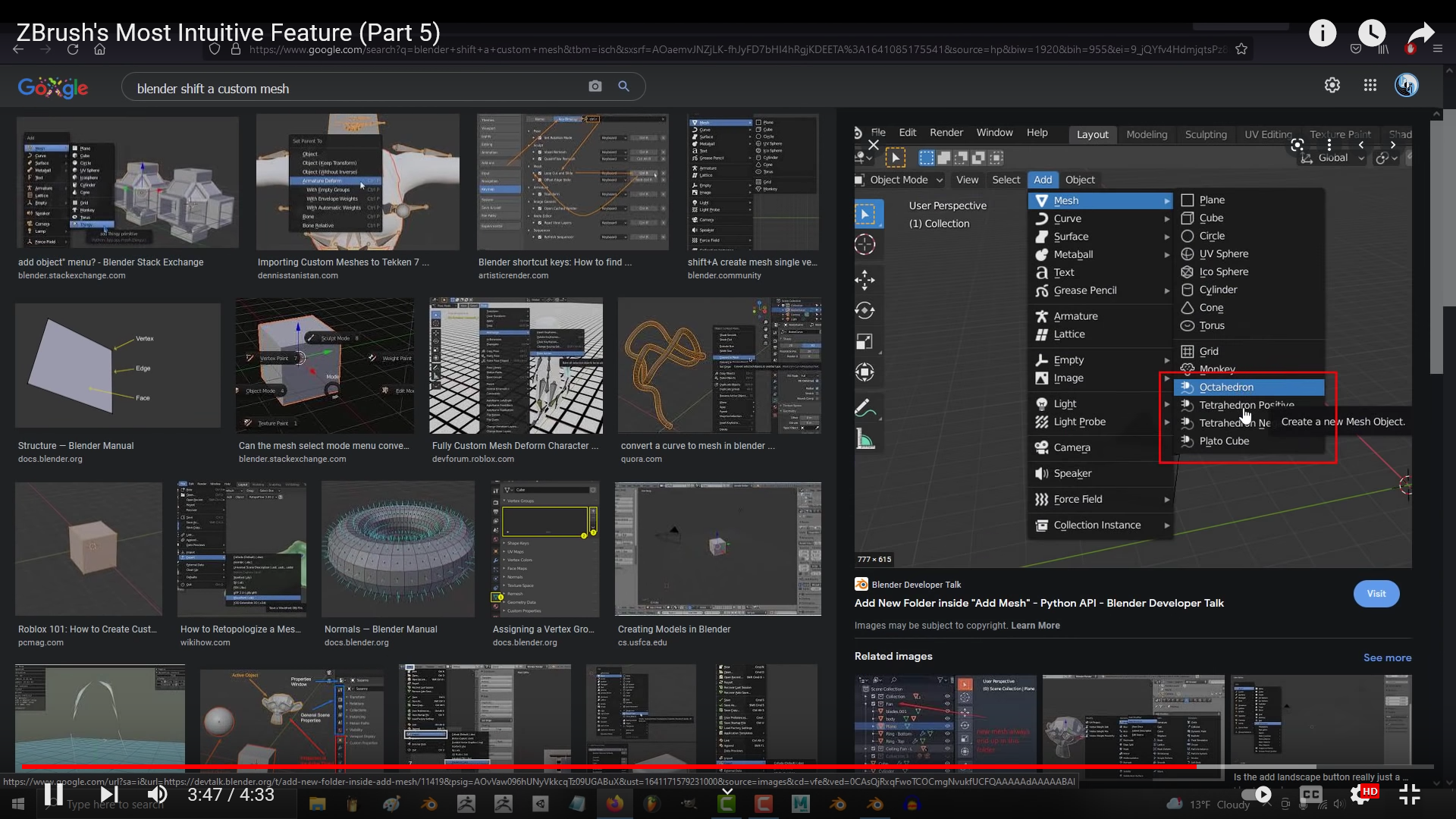Open the Global orientation dropdown
Image resolution: width=1456 pixels, height=819 pixels.
coord(1332,158)
